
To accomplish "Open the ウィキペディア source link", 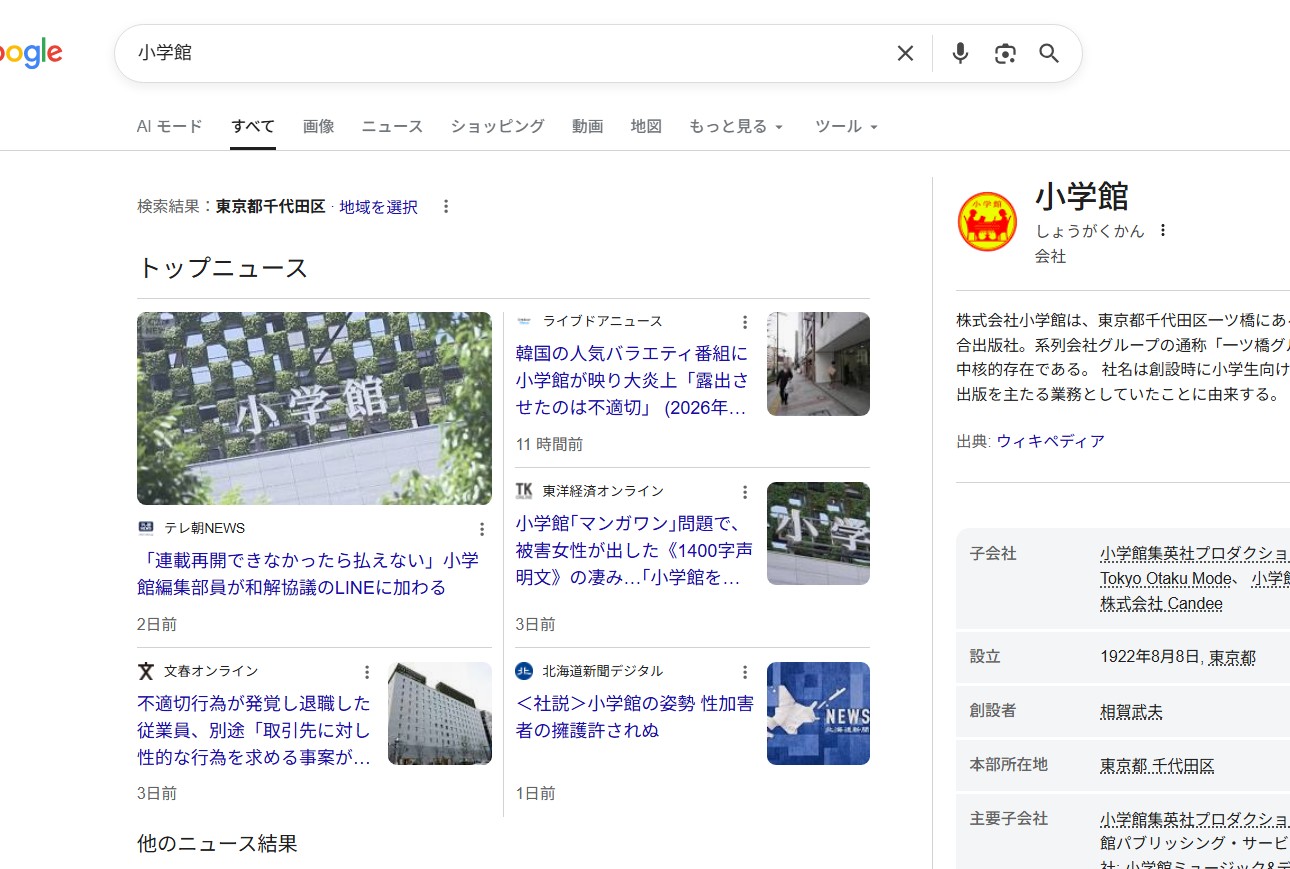I will [1050, 441].
